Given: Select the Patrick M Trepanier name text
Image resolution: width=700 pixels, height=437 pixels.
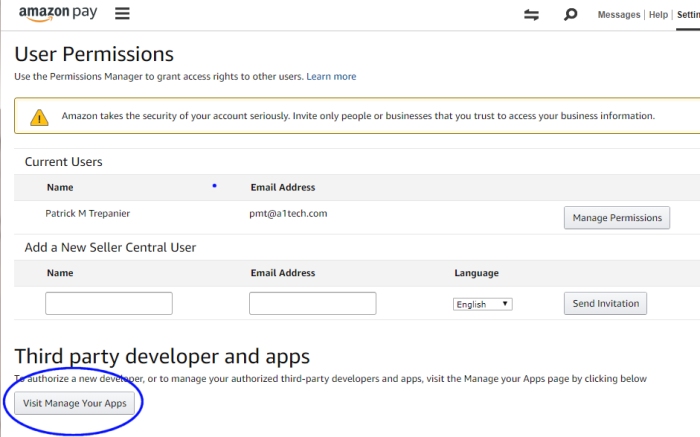Looking at the screenshot, I should point(88,213).
